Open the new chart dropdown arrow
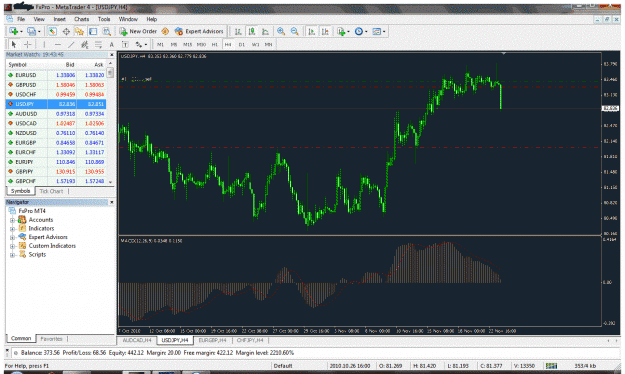625x374 pixels. click(21, 31)
